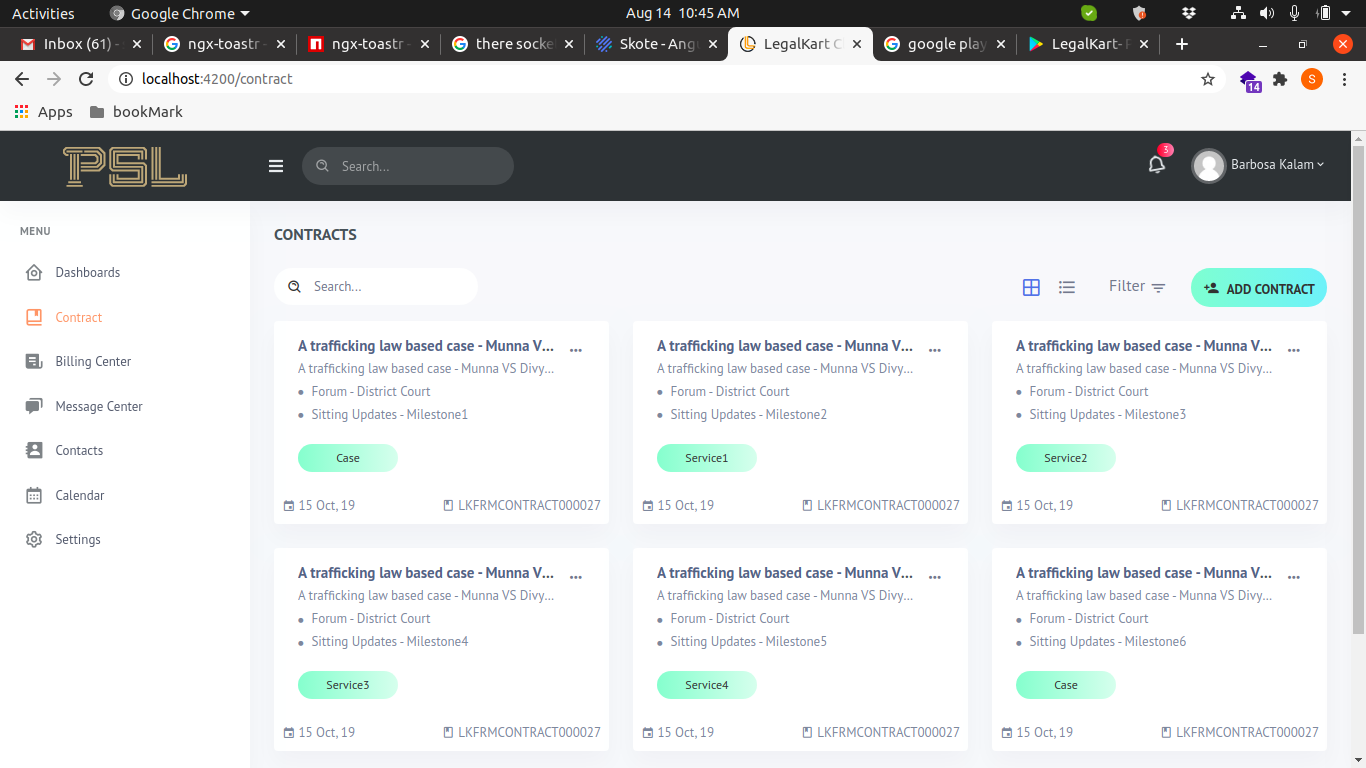Open Dashboards from the sidebar
The height and width of the screenshot is (768, 1366).
(87, 273)
